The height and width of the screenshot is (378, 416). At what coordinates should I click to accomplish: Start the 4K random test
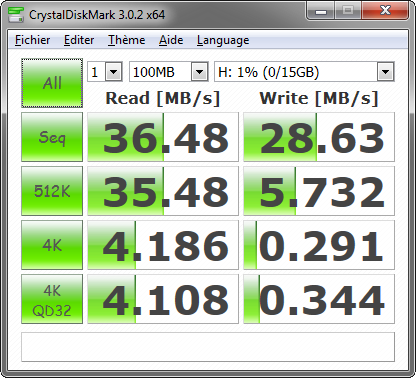pos(52,245)
